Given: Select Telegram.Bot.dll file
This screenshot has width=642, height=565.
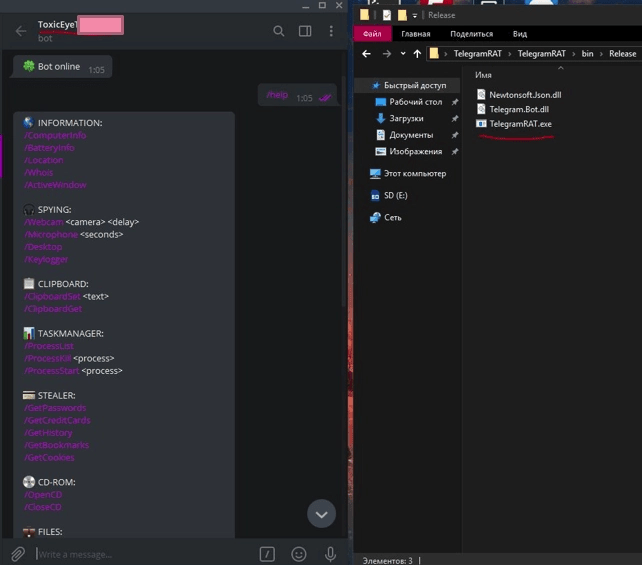Looking at the screenshot, I should tap(513, 109).
